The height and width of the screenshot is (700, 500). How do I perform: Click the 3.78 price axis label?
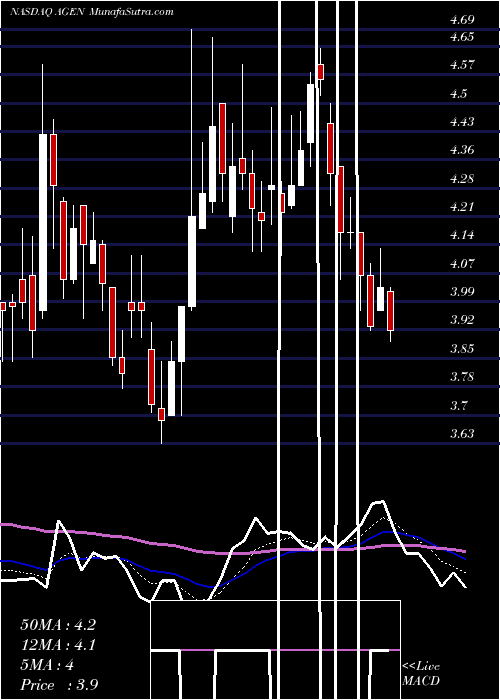[x=462, y=377]
